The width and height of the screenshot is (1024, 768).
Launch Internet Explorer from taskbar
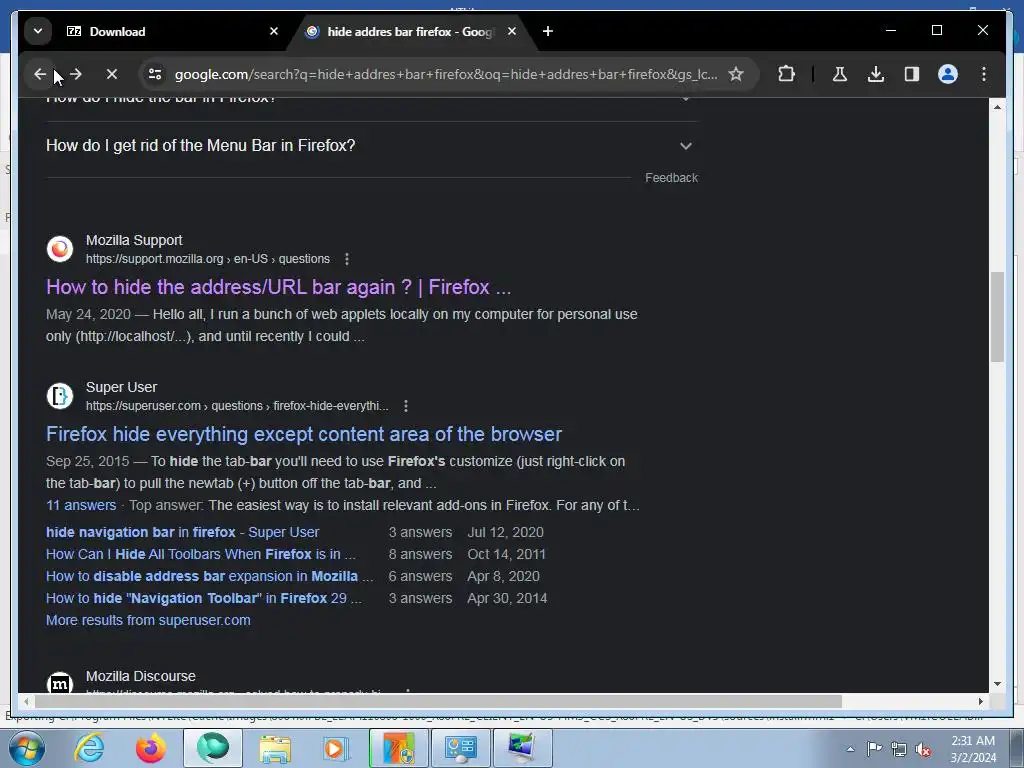[89, 748]
